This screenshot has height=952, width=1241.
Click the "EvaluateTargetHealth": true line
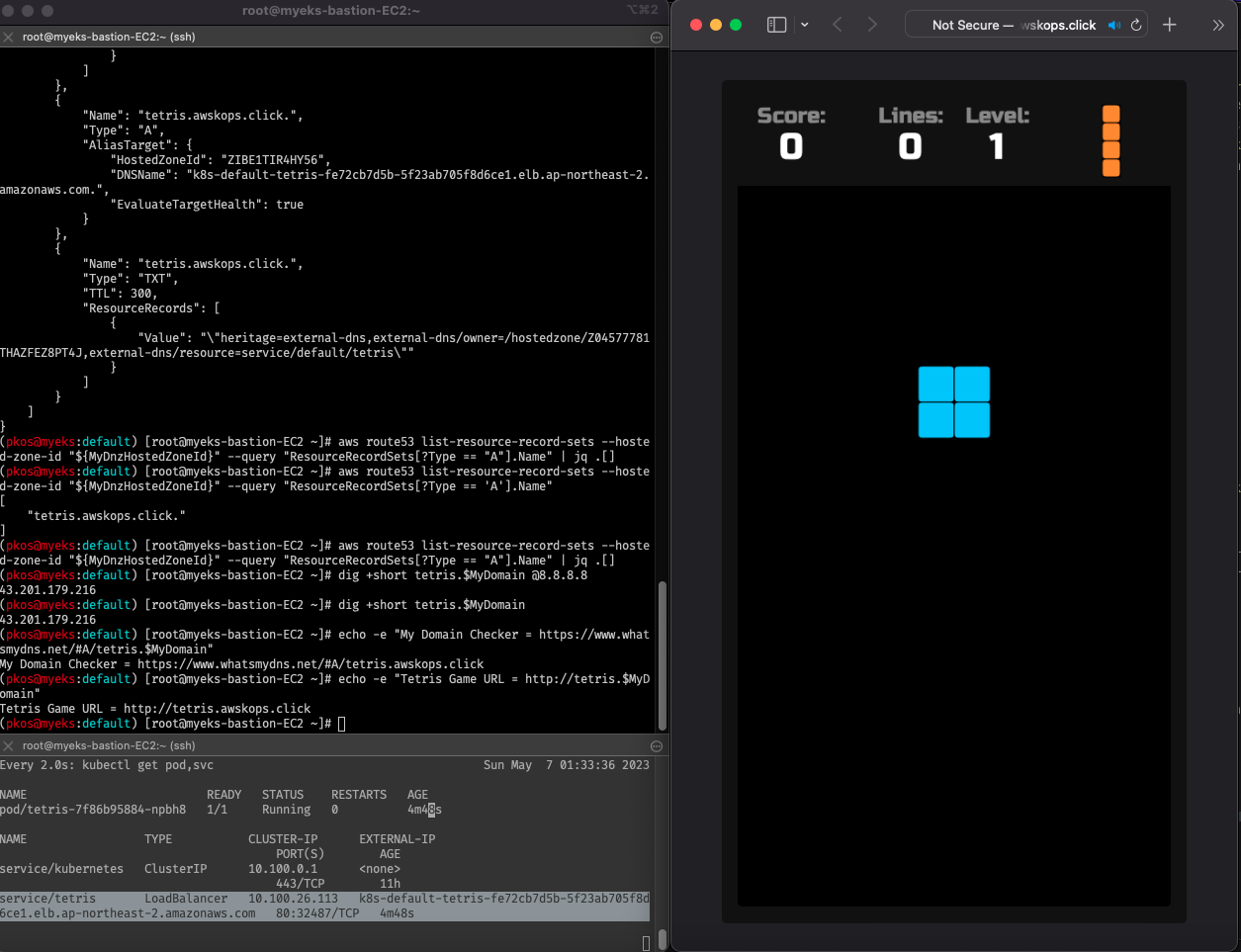pyautogui.click(x=207, y=205)
